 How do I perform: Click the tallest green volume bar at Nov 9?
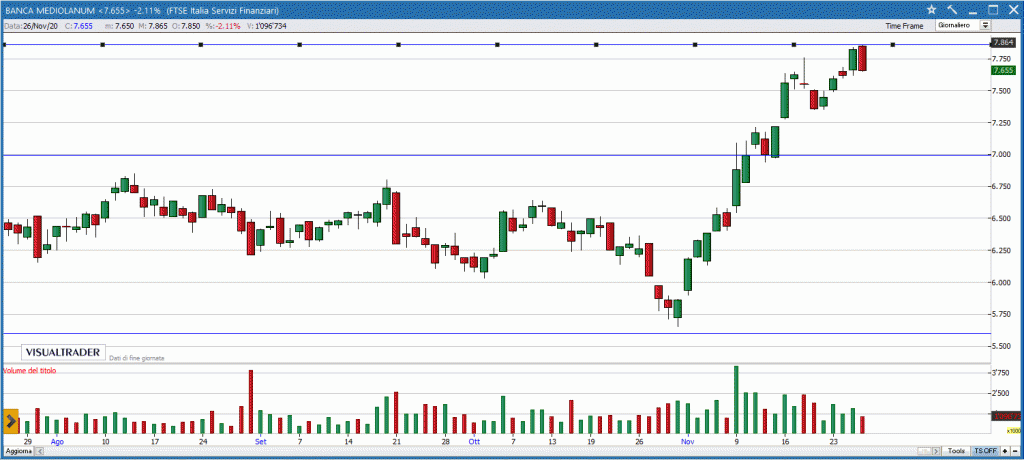[736, 400]
